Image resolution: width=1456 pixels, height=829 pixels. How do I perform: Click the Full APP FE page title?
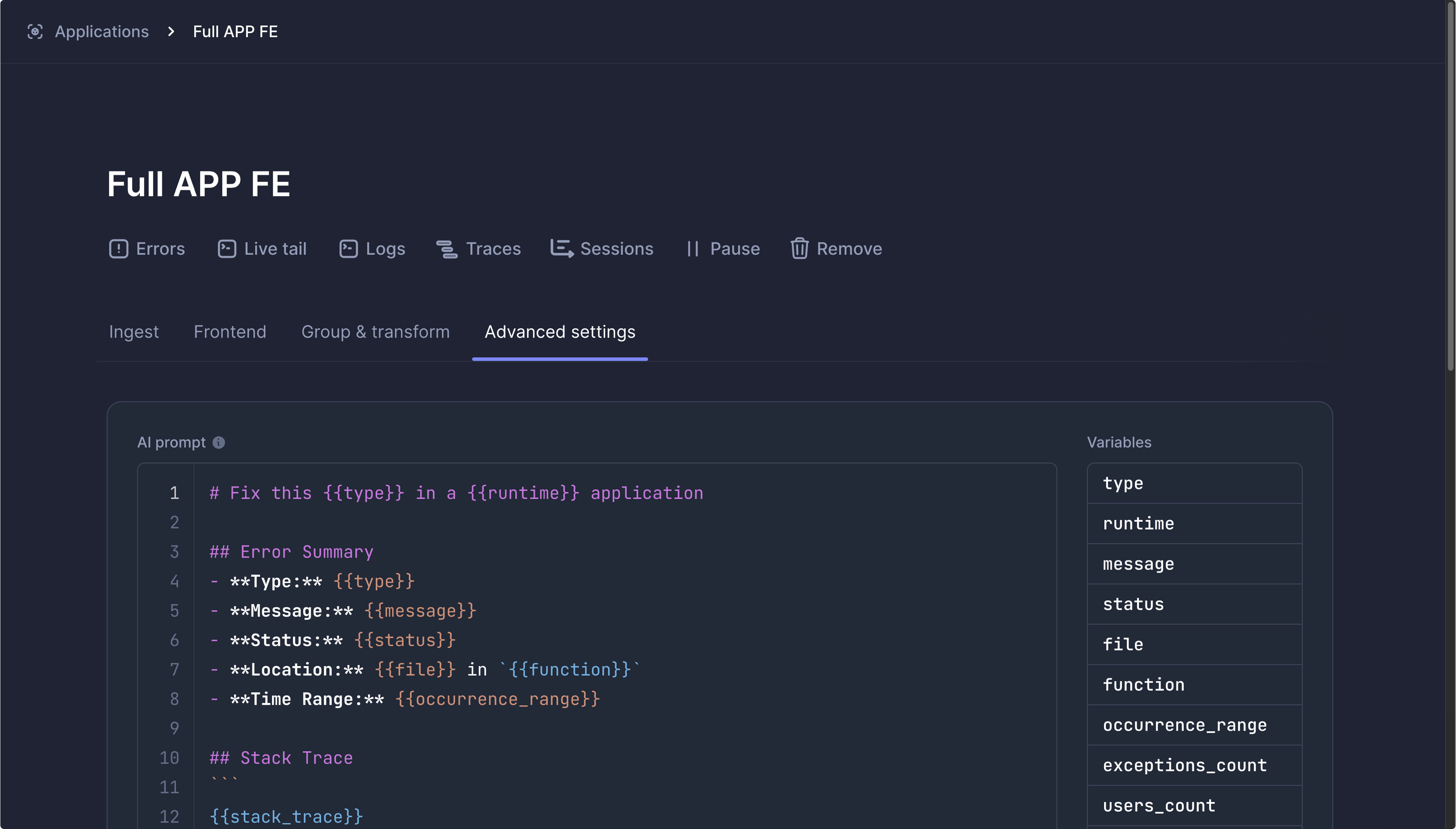pos(199,184)
